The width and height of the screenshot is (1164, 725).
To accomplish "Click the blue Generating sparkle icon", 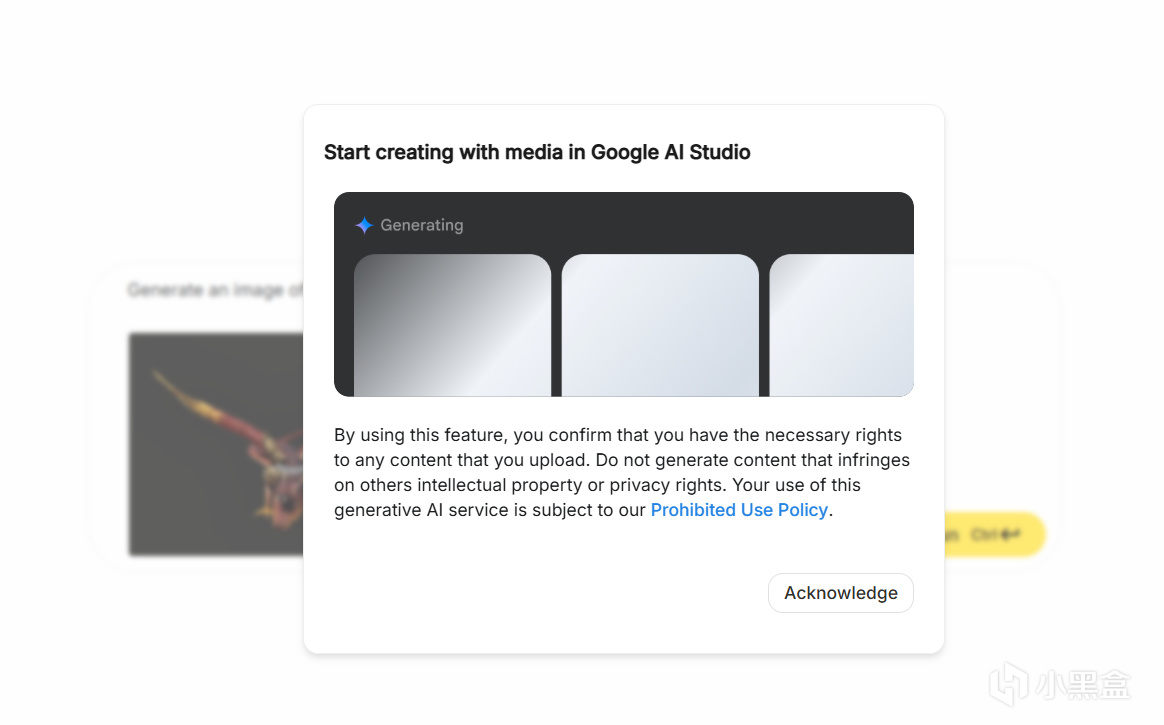I will [x=364, y=226].
